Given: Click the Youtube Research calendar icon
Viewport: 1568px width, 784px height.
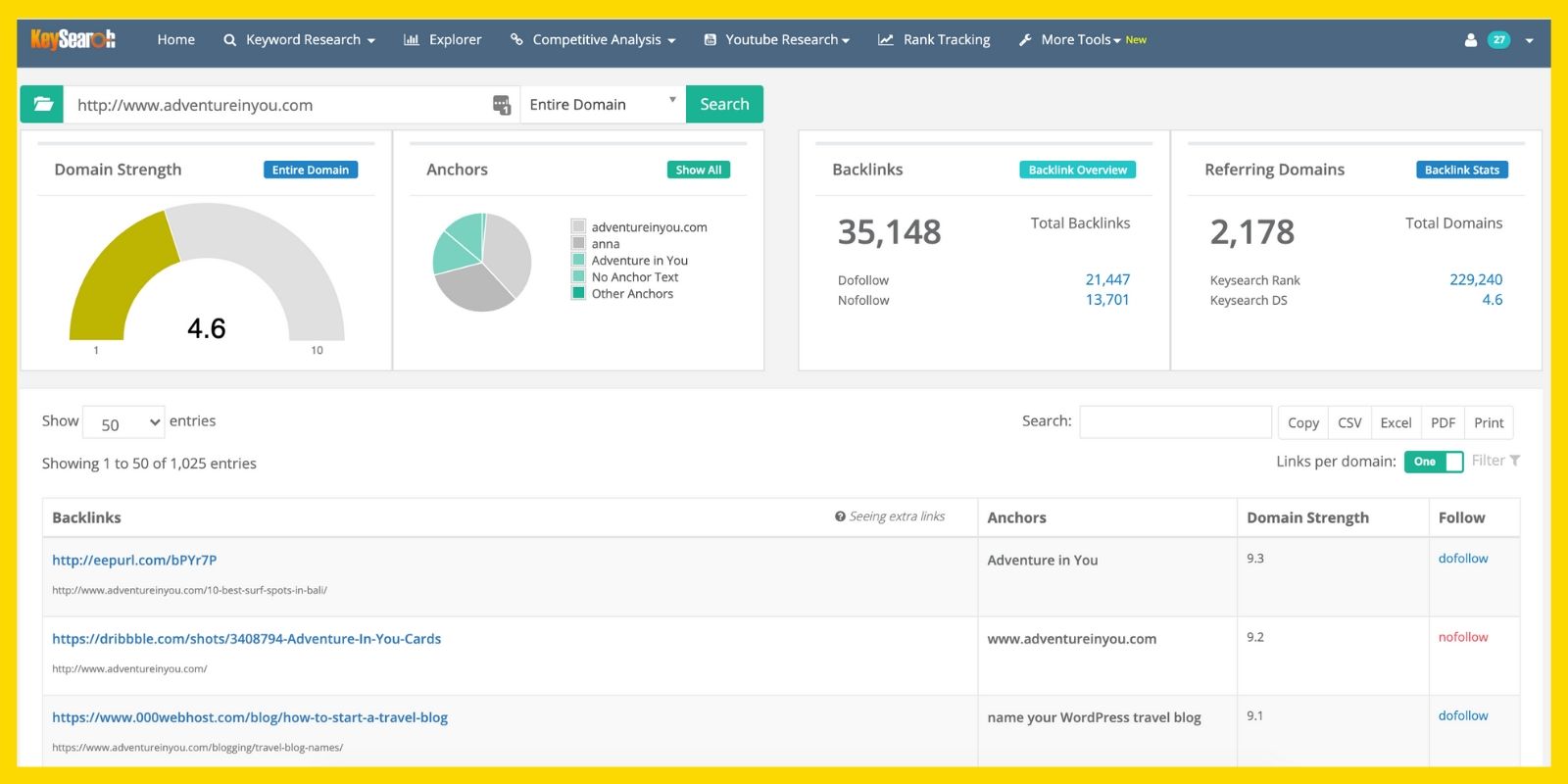Looking at the screenshot, I should tap(710, 40).
